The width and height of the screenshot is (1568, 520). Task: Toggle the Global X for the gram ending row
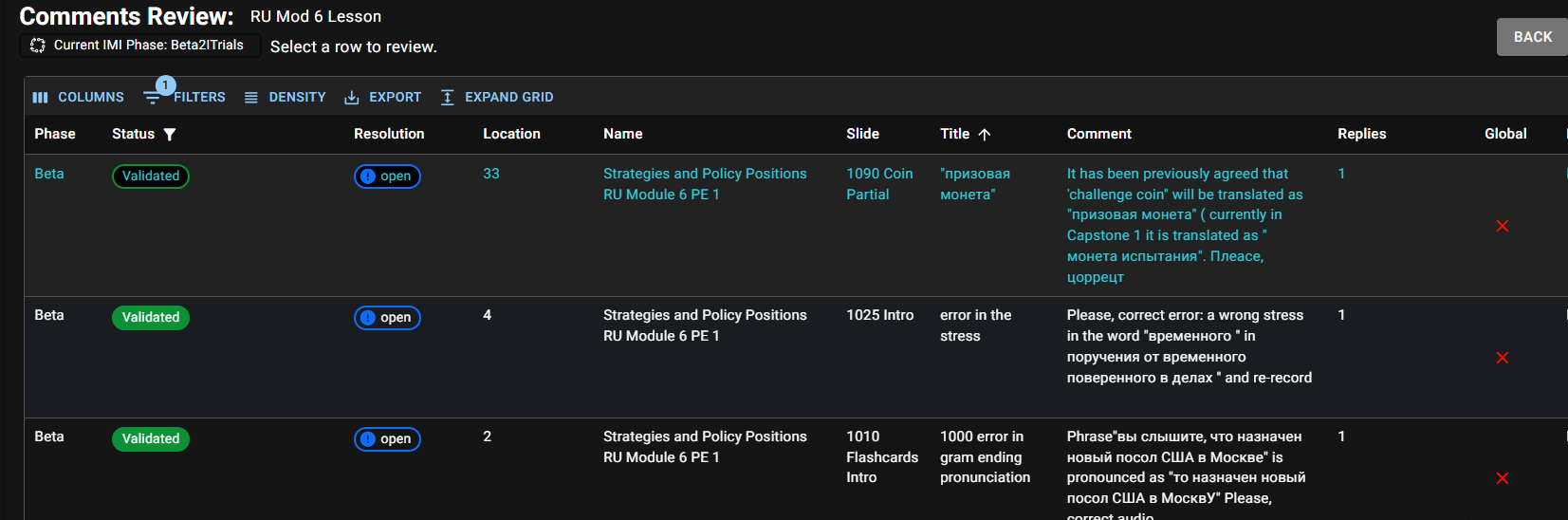1503,478
